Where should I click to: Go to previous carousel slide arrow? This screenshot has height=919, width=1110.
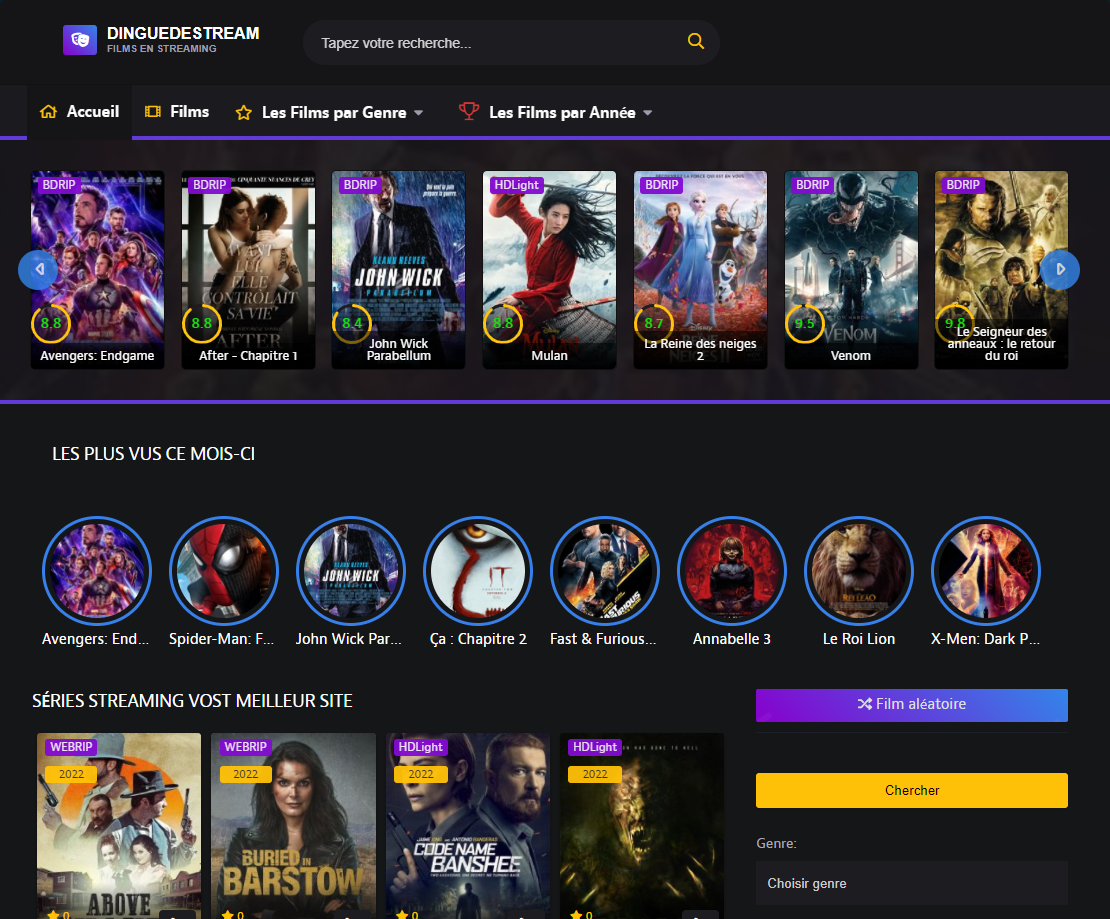pos(38,270)
